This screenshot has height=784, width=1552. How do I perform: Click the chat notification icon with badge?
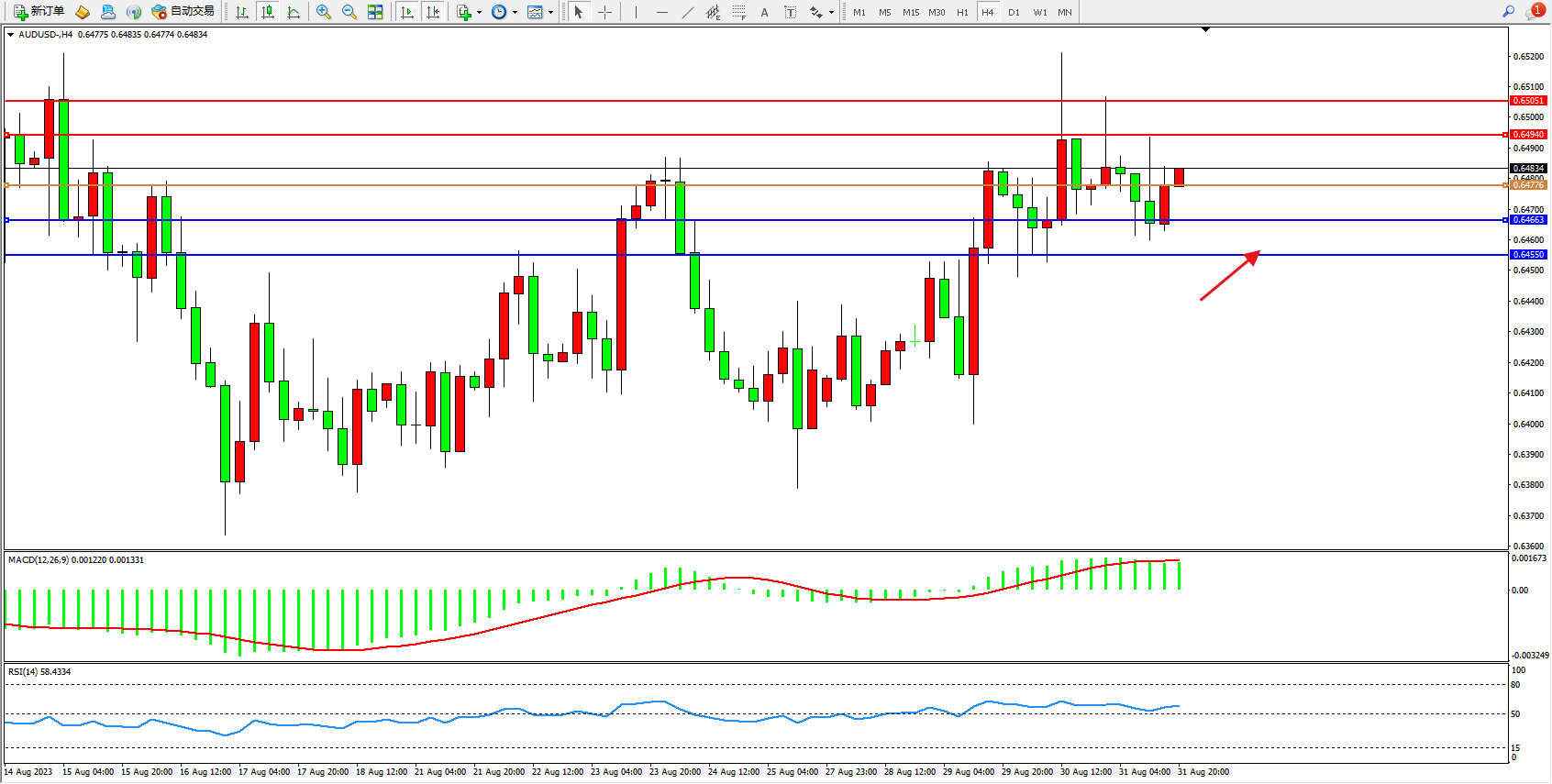[1535, 12]
